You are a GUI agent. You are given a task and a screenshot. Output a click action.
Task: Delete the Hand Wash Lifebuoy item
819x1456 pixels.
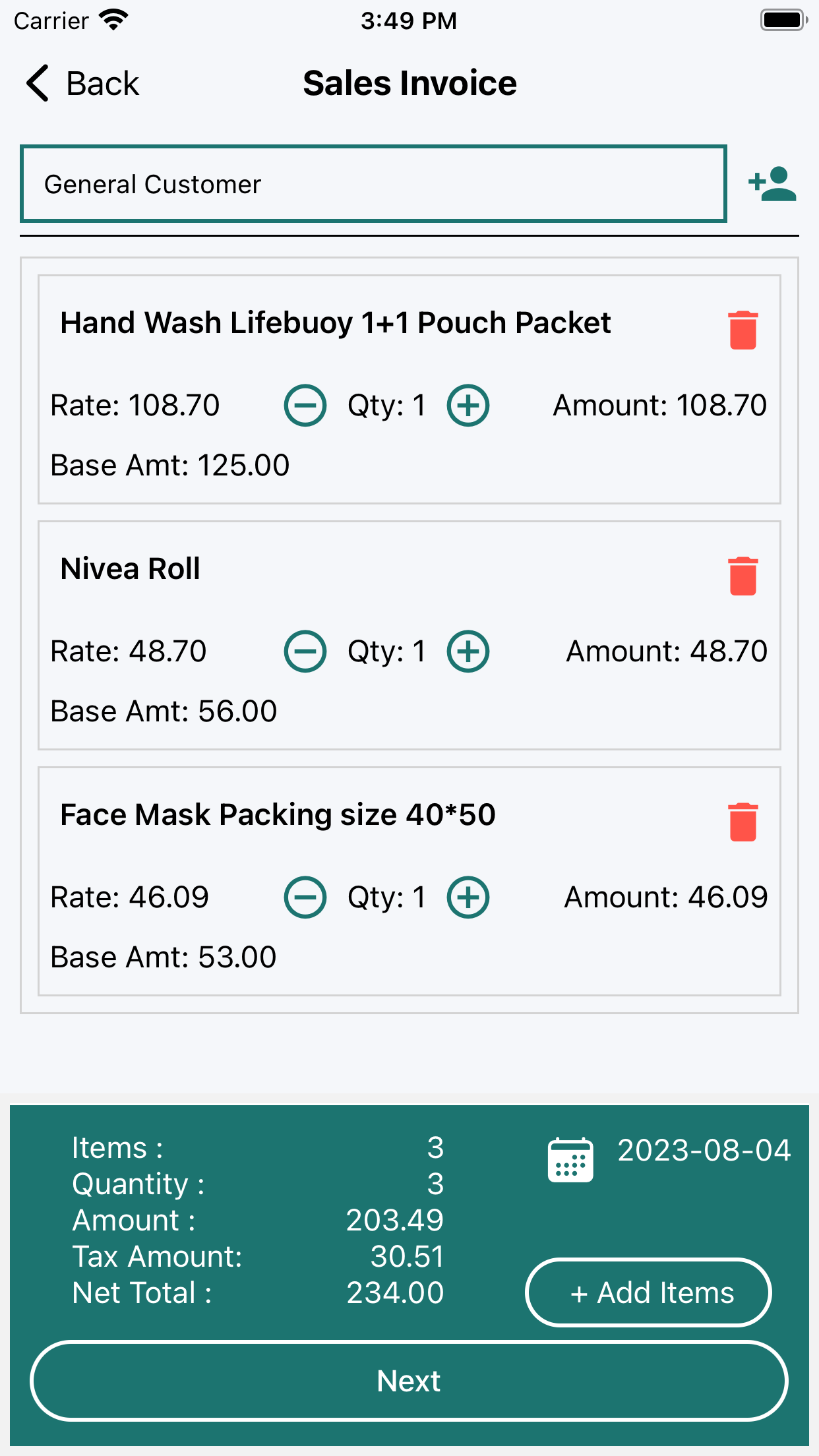coord(743,330)
